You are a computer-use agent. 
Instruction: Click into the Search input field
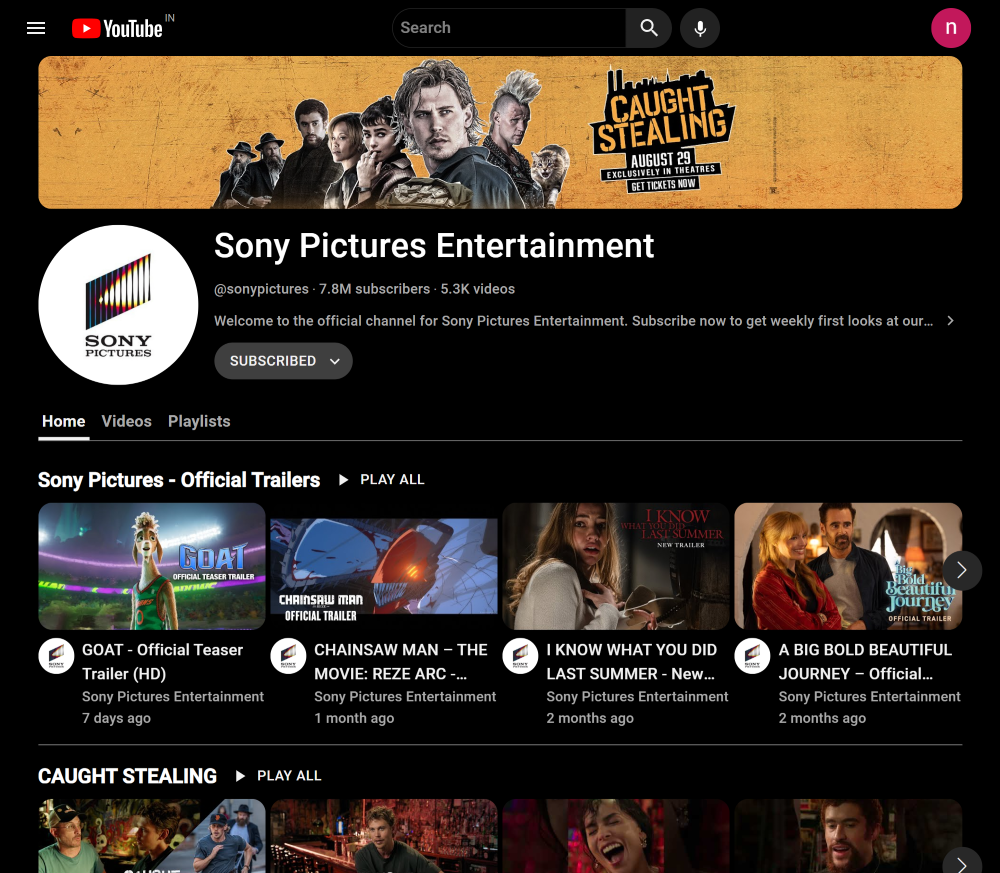click(x=508, y=28)
